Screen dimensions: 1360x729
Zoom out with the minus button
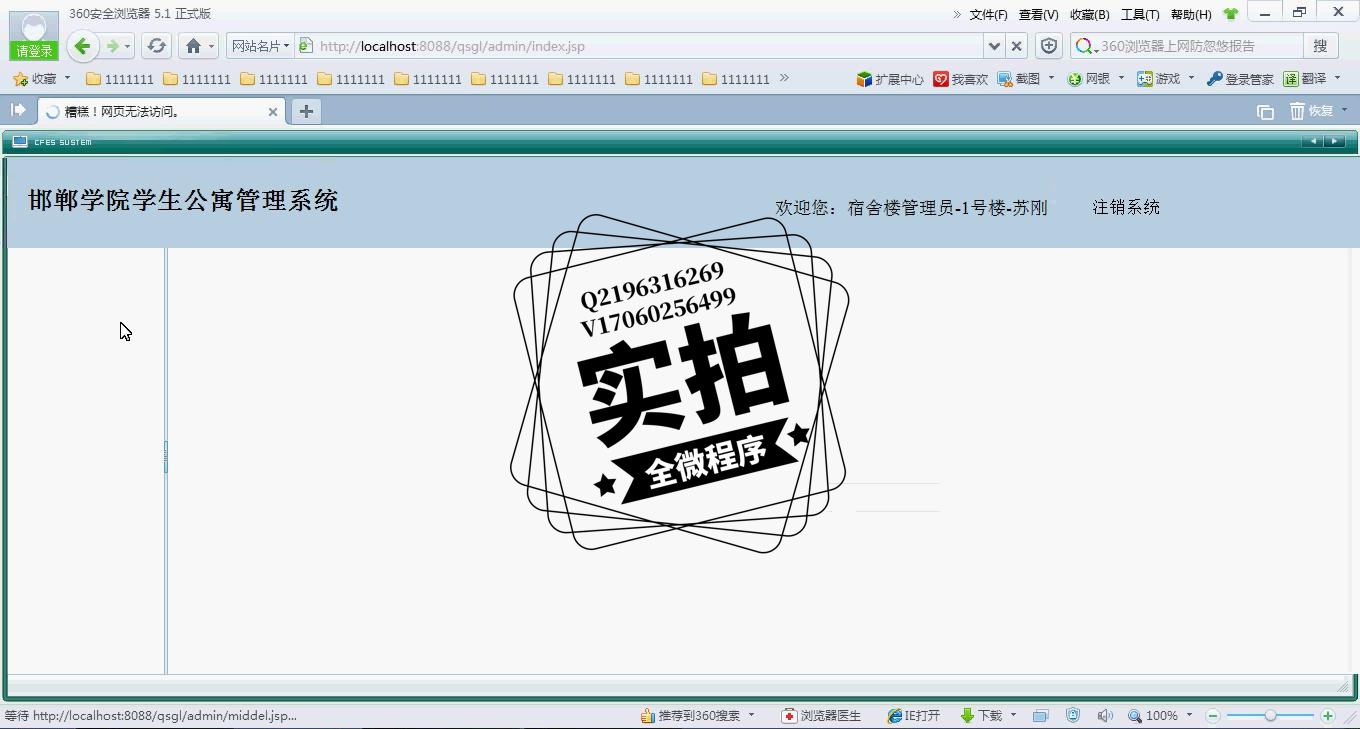(1213, 716)
